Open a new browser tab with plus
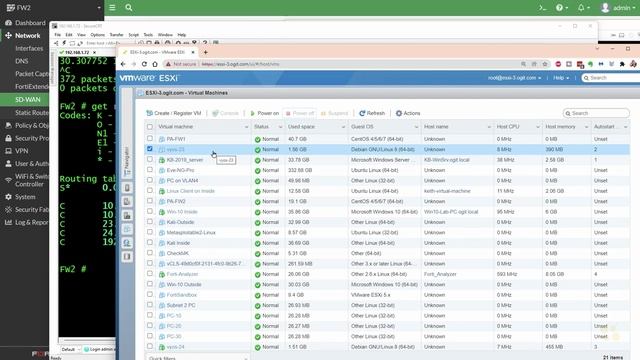The height and width of the screenshot is (360, 640). pyautogui.click(x=206, y=52)
